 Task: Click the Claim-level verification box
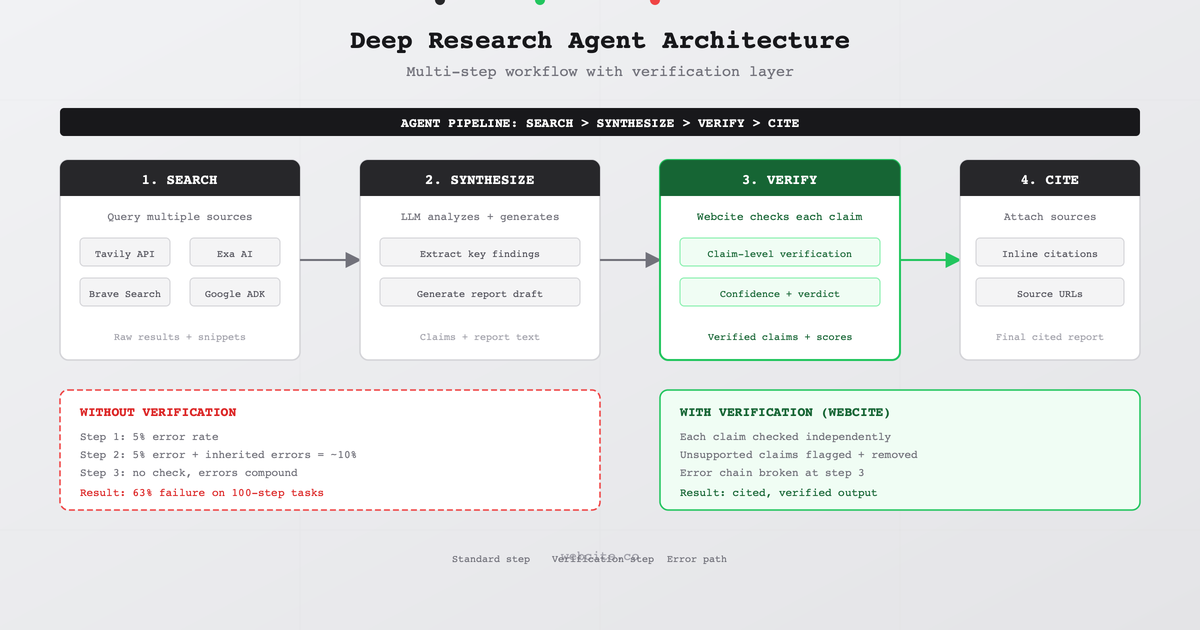coord(780,252)
